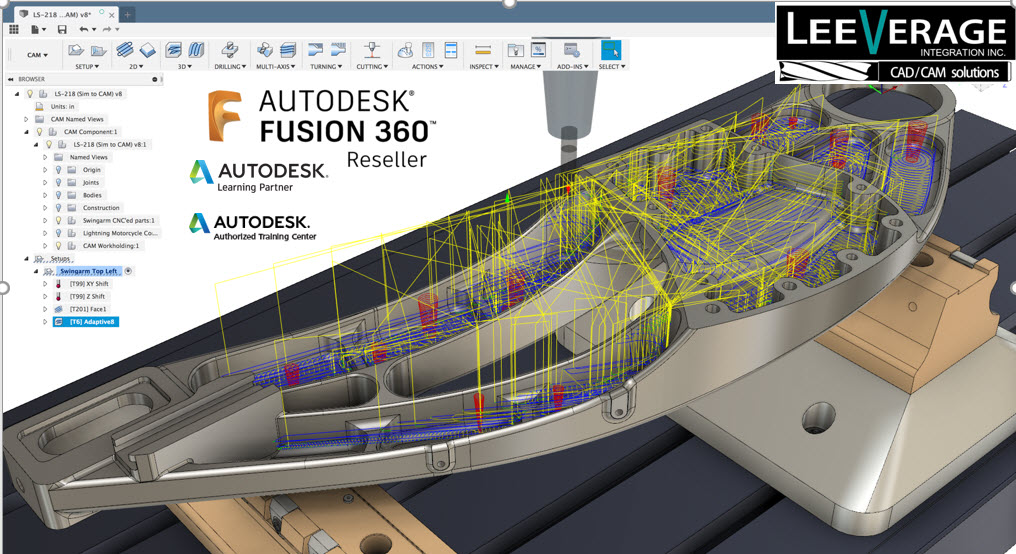
Task: Add a new document tab
Action: click(x=128, y=14)
